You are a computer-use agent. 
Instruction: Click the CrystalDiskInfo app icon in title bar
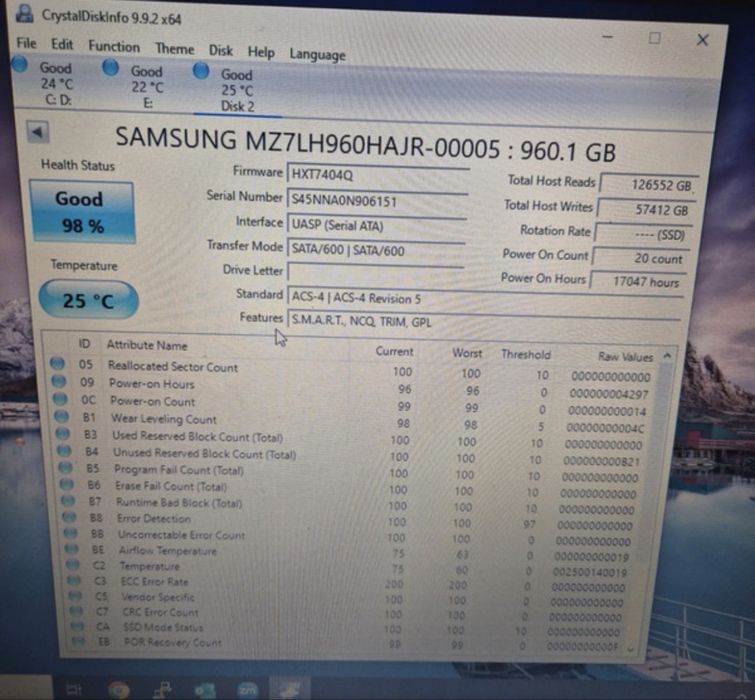24,14
